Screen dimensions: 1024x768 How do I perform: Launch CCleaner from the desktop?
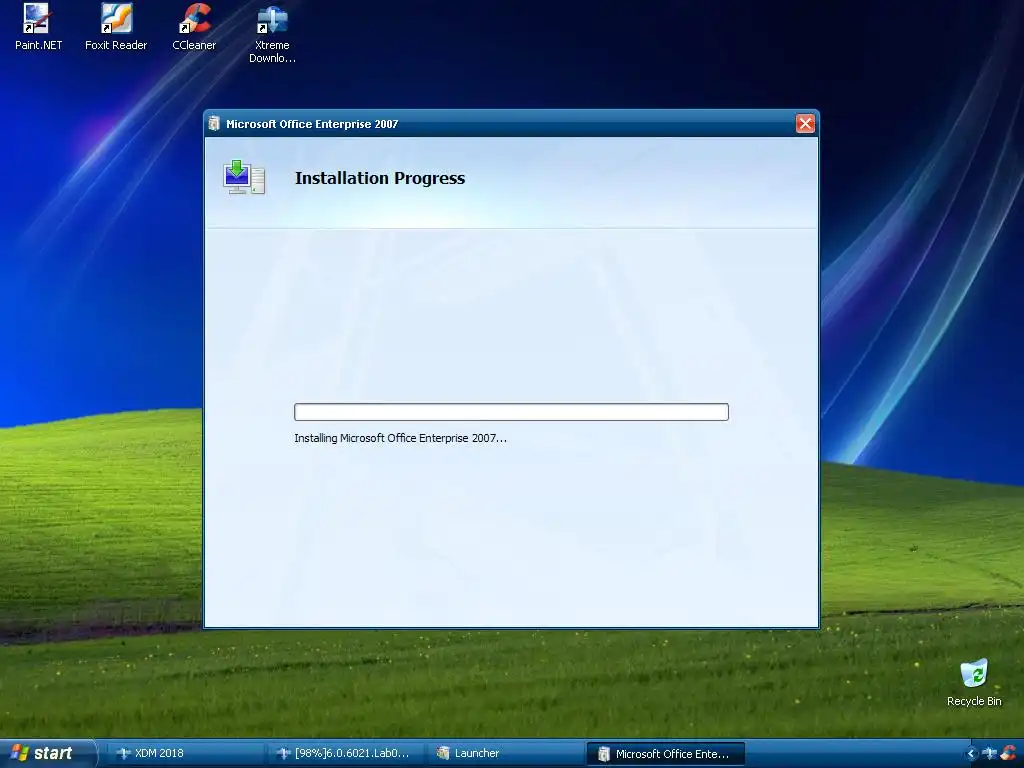[194, 26]
